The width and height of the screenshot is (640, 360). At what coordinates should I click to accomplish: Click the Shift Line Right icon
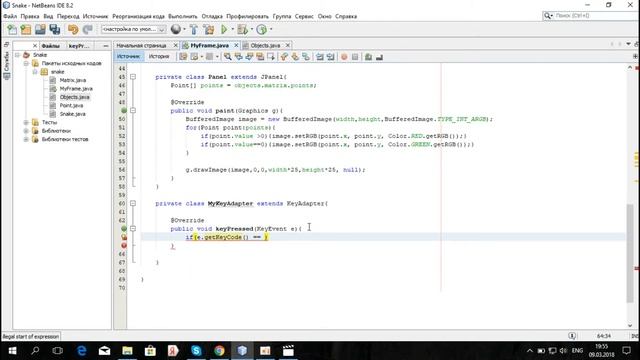tap(330, 57)
